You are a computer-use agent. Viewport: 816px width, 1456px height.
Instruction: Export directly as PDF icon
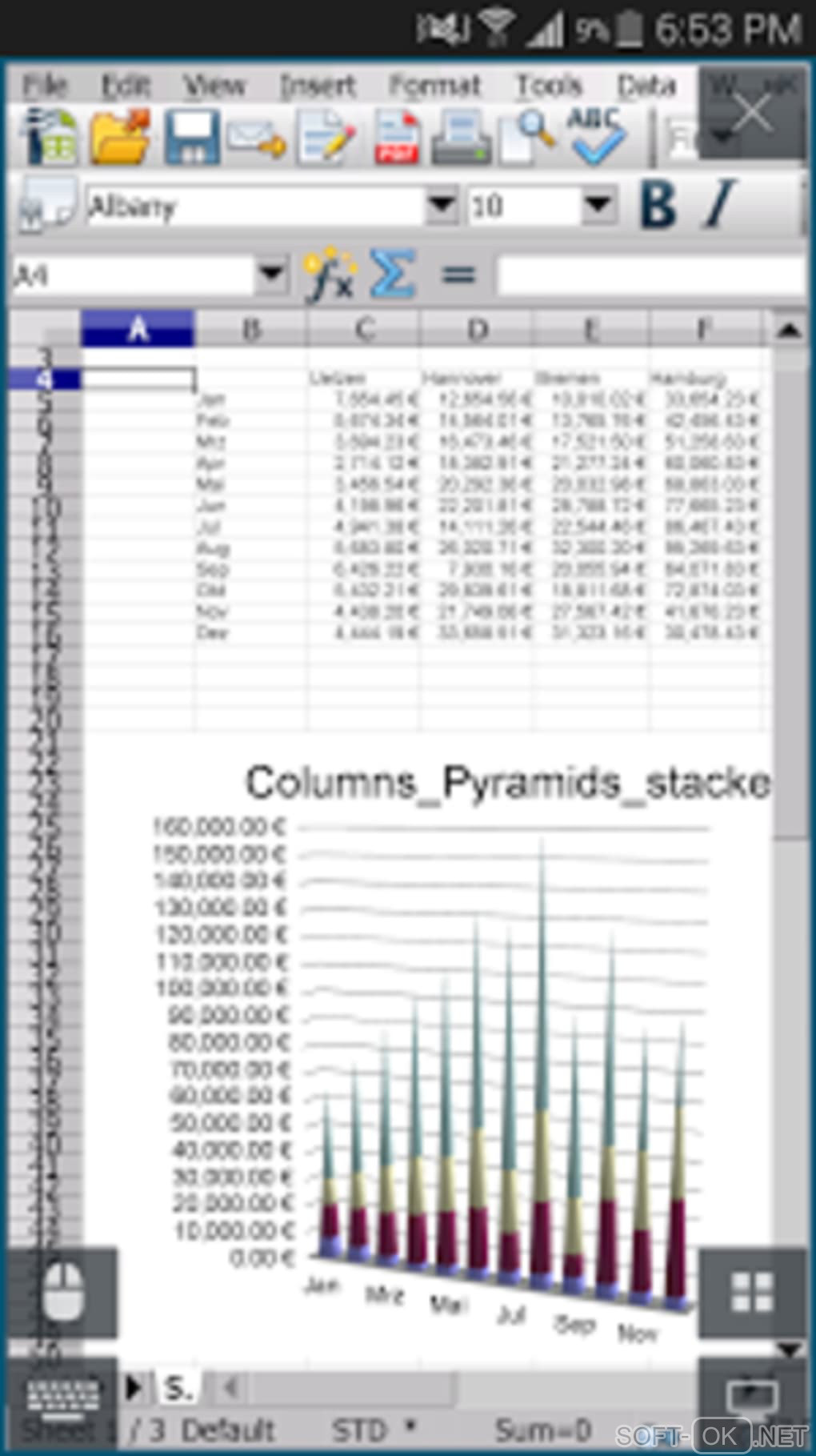coord(398,138)
